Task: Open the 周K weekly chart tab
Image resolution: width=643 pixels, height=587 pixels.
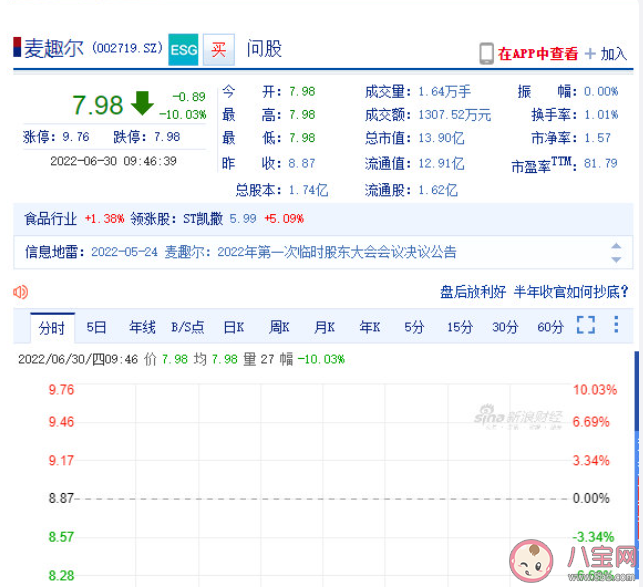Action: tap(279, 326)
